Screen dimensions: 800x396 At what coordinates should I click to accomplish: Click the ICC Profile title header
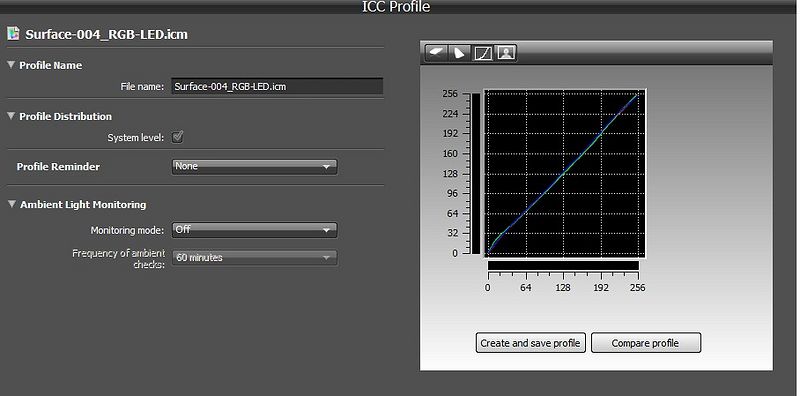(396, 7)
